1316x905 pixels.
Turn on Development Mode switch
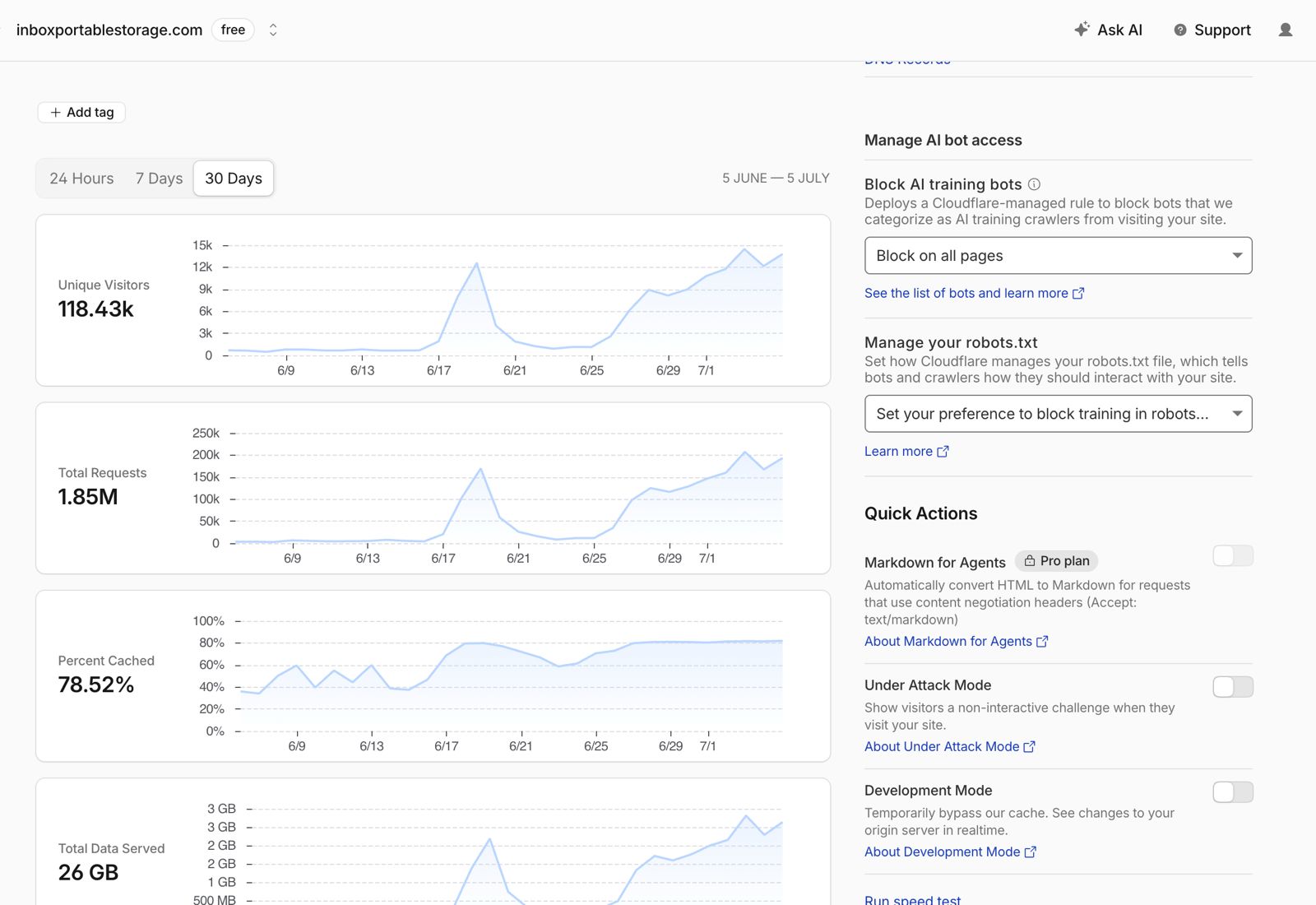point(1233,792)
